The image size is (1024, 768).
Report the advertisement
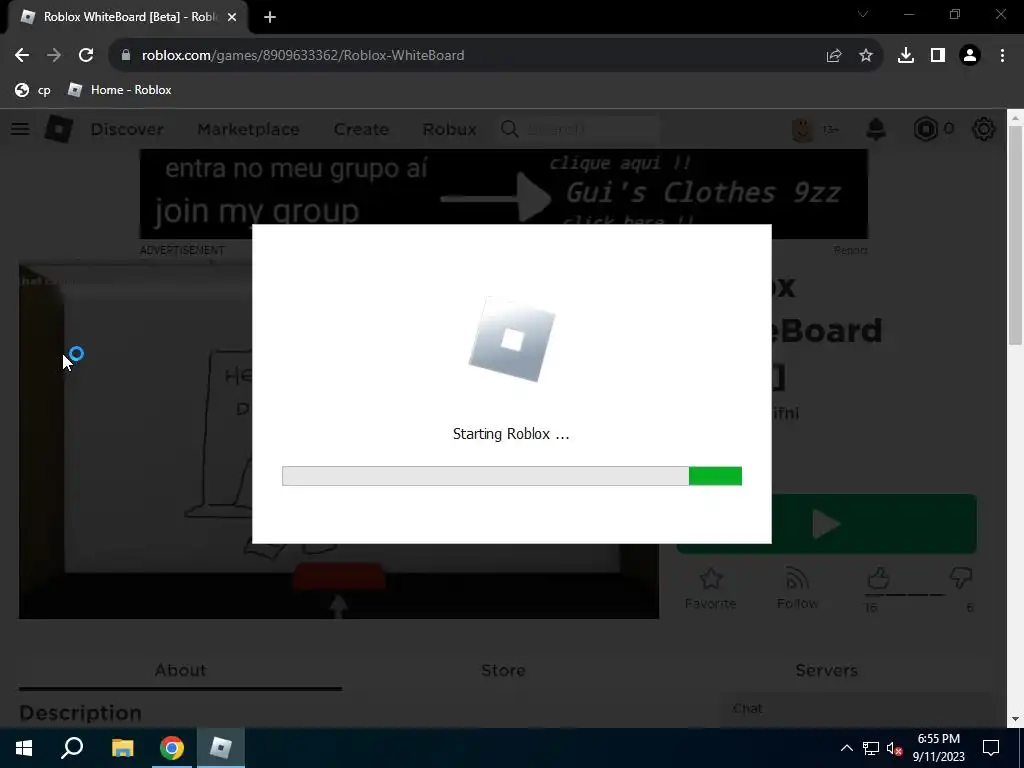click(850, 250)
